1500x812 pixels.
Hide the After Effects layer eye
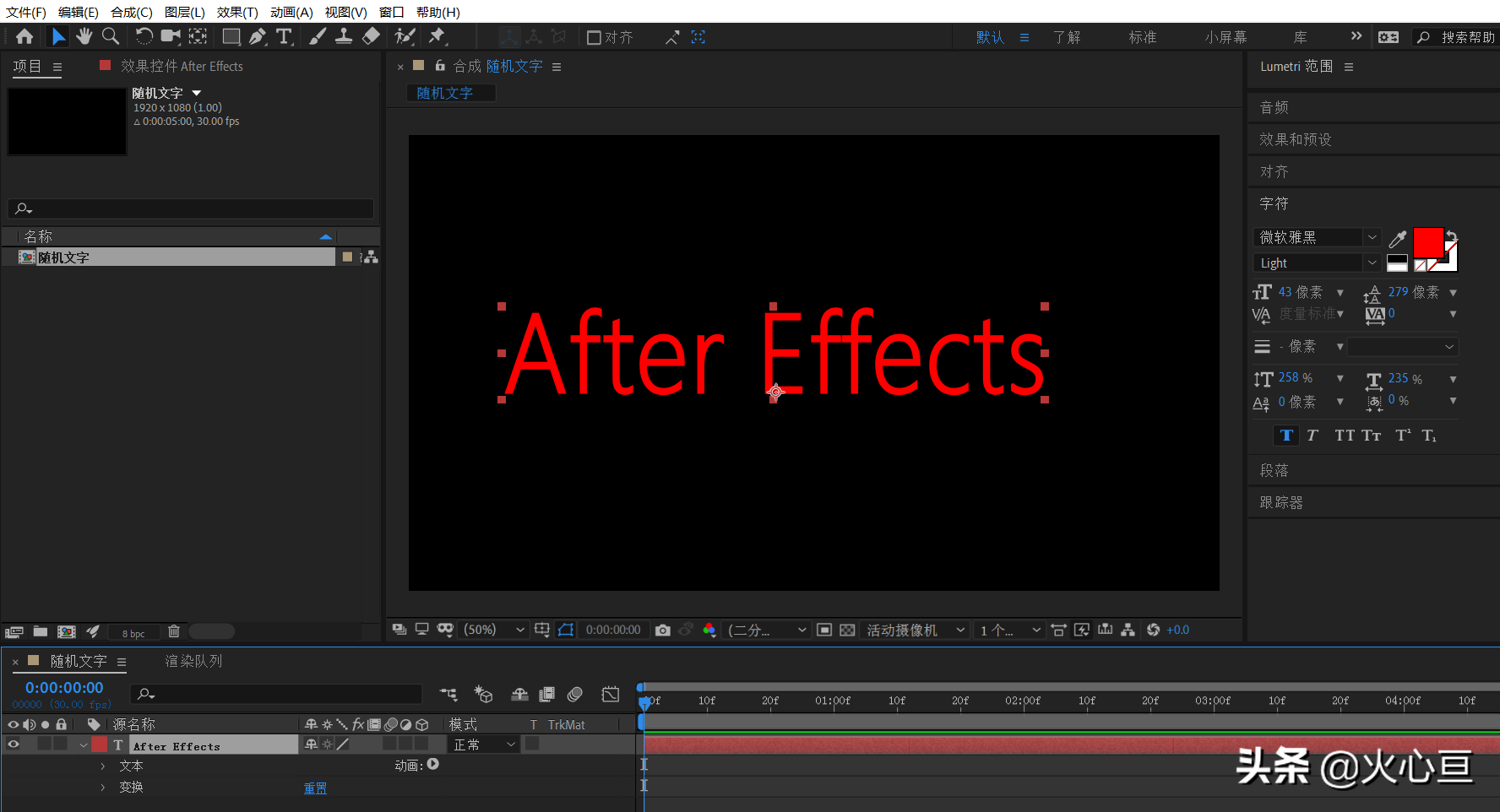(14, 744)
